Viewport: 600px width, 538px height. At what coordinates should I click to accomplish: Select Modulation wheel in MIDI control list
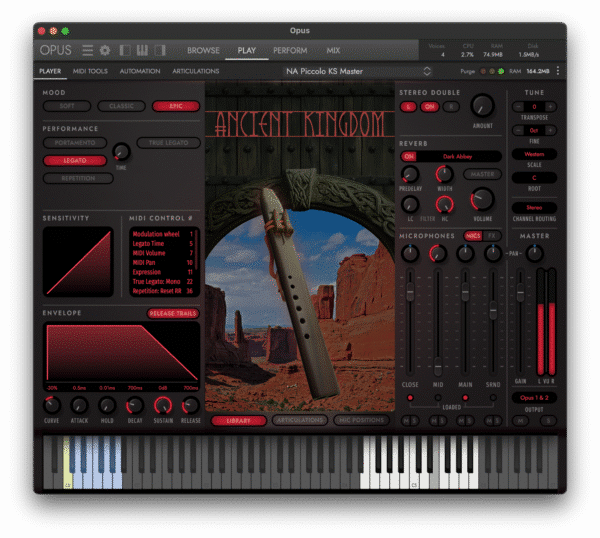coord(163,234)
